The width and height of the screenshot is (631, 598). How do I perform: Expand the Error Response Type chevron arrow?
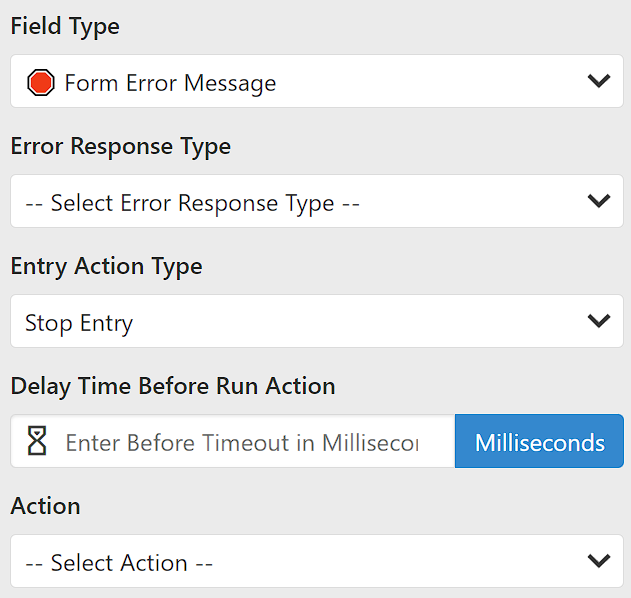599,201
